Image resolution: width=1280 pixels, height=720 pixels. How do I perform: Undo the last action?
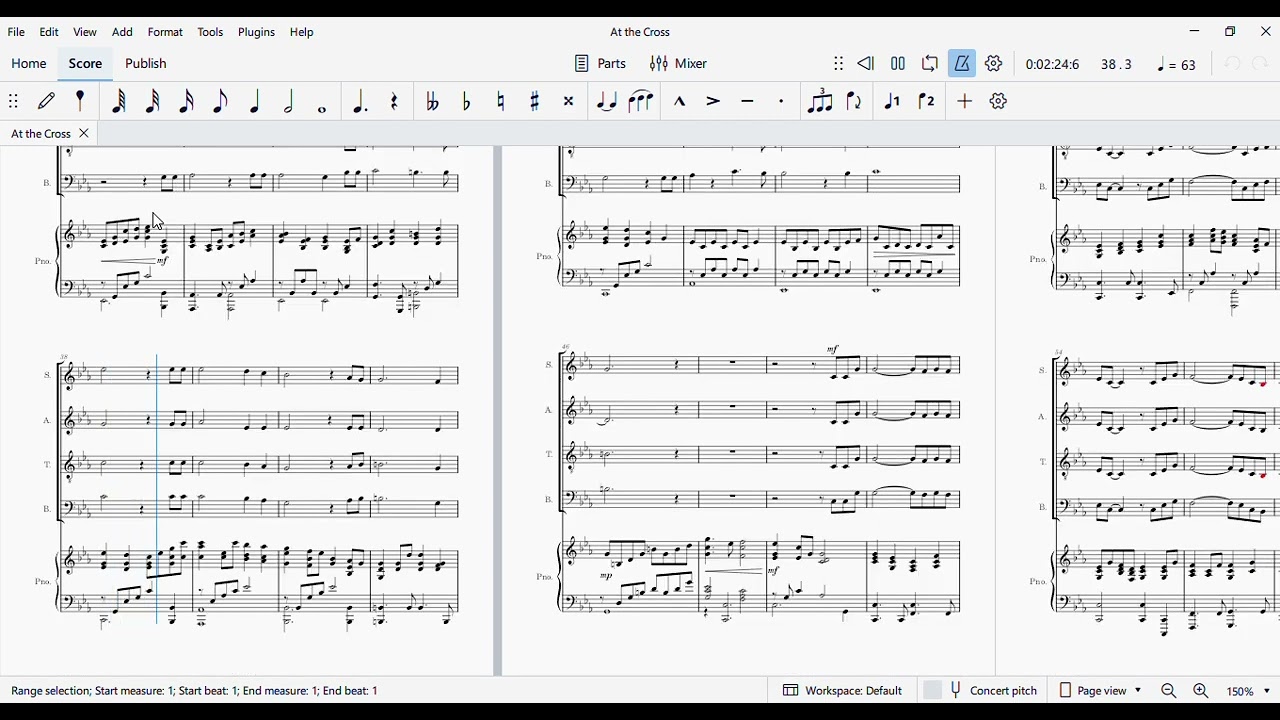[1233, 64]
